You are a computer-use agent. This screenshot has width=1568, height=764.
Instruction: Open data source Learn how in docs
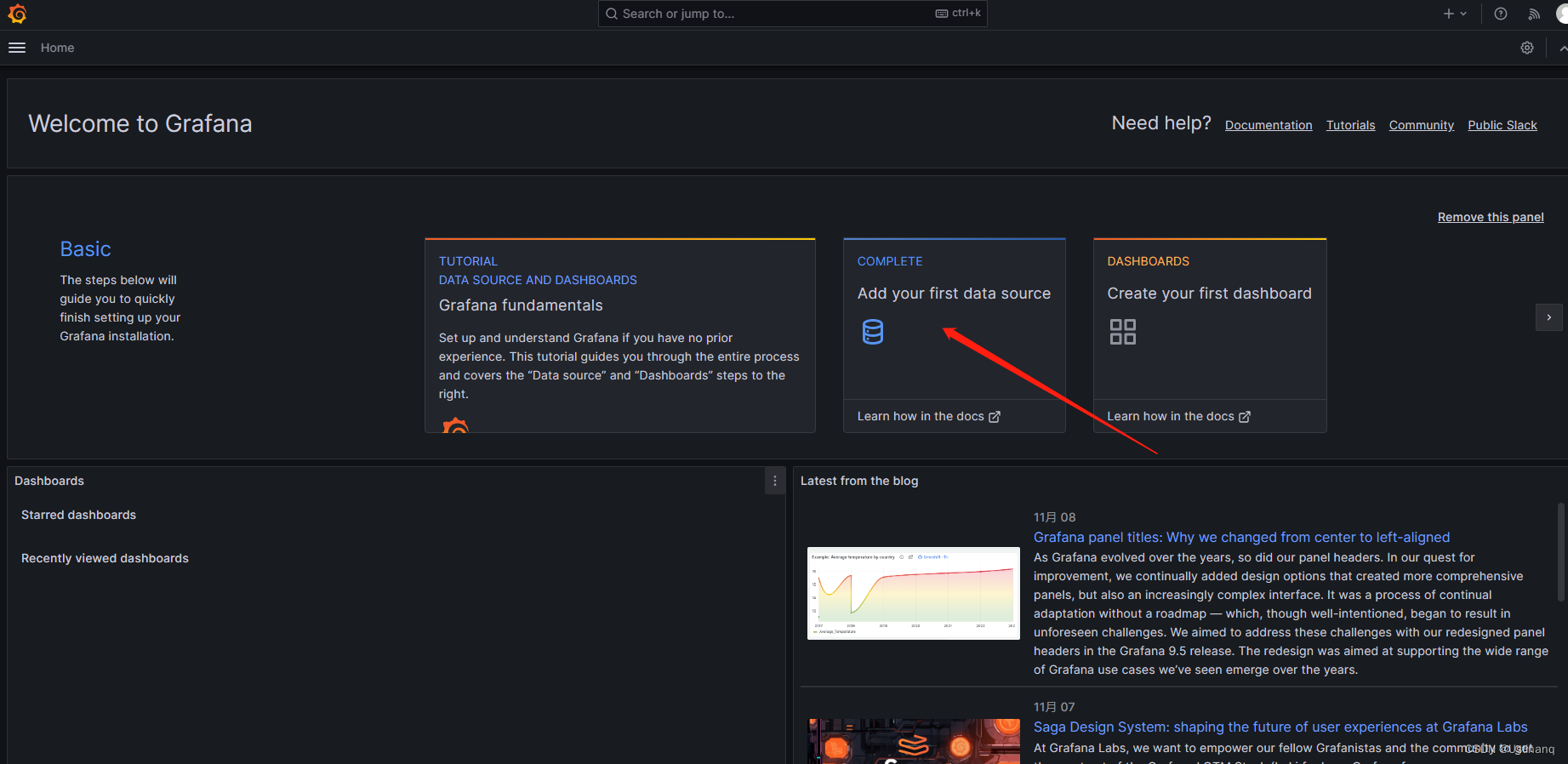tap(928, 416)
